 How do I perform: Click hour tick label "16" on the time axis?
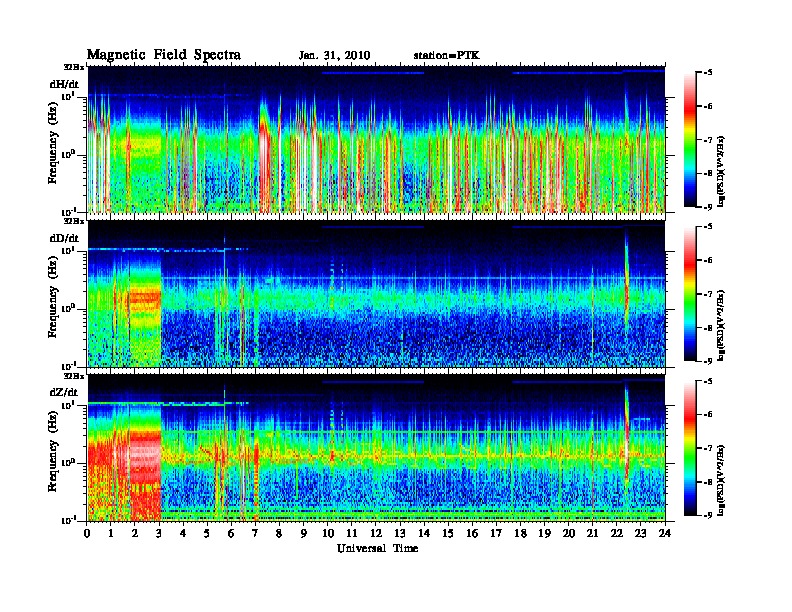pyautogui.click(x=472, y=534)
